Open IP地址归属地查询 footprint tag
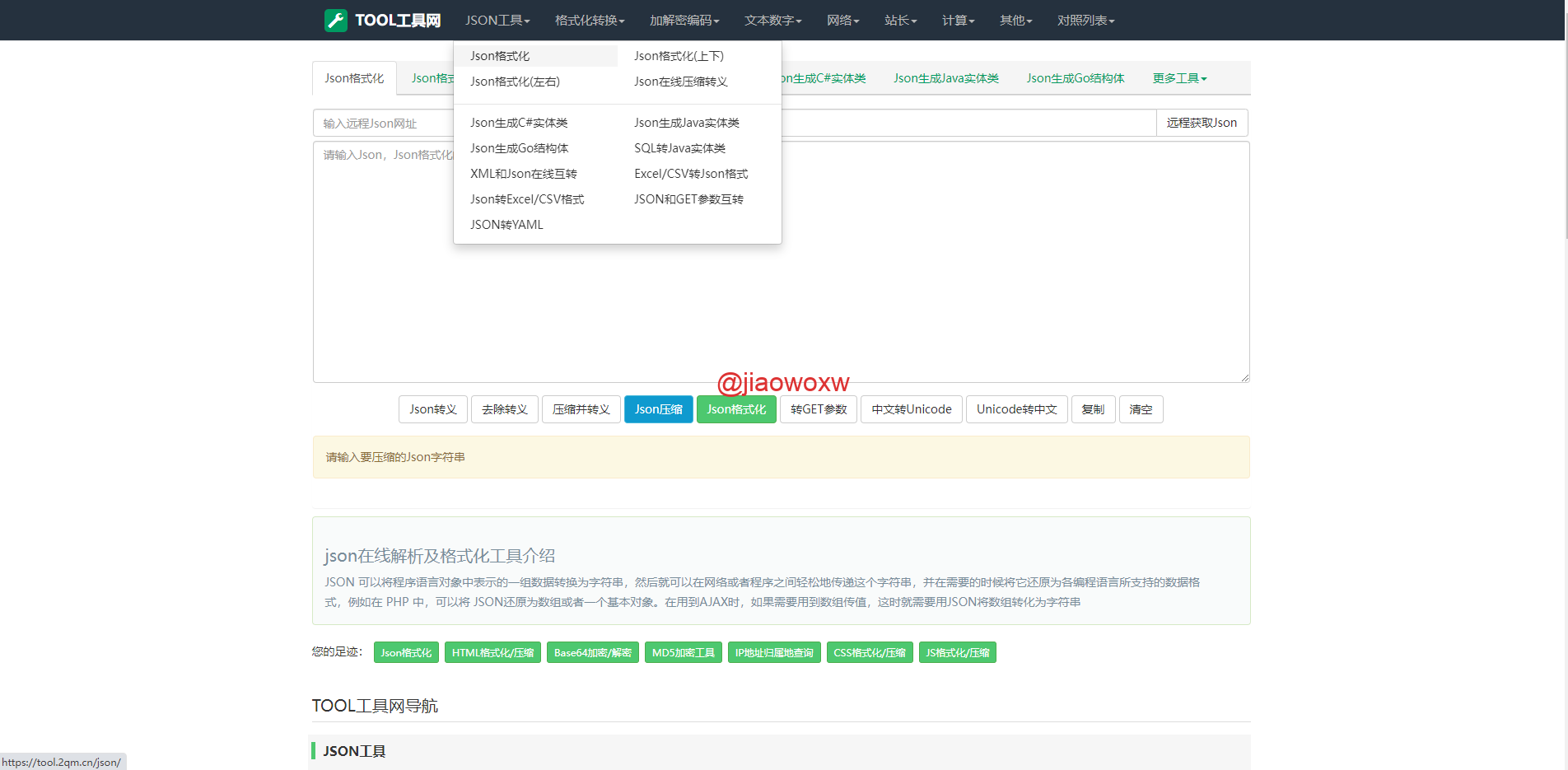 774,652
